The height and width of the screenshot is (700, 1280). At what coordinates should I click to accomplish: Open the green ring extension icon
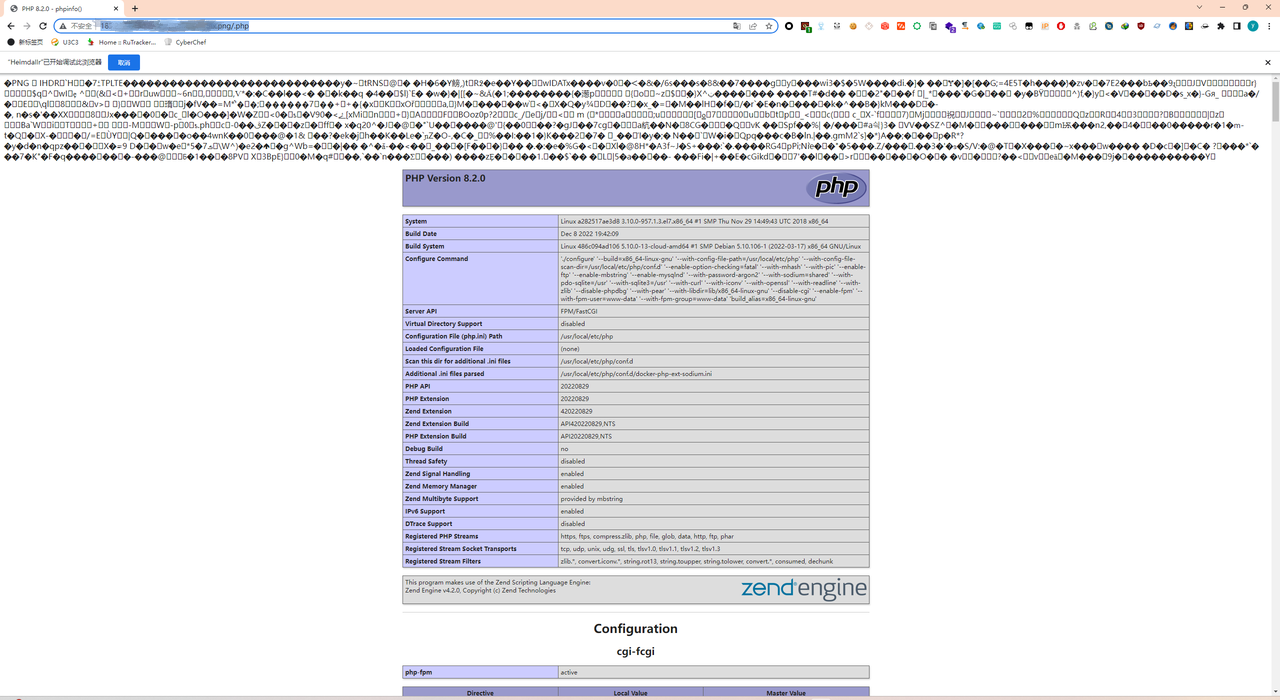917,26
